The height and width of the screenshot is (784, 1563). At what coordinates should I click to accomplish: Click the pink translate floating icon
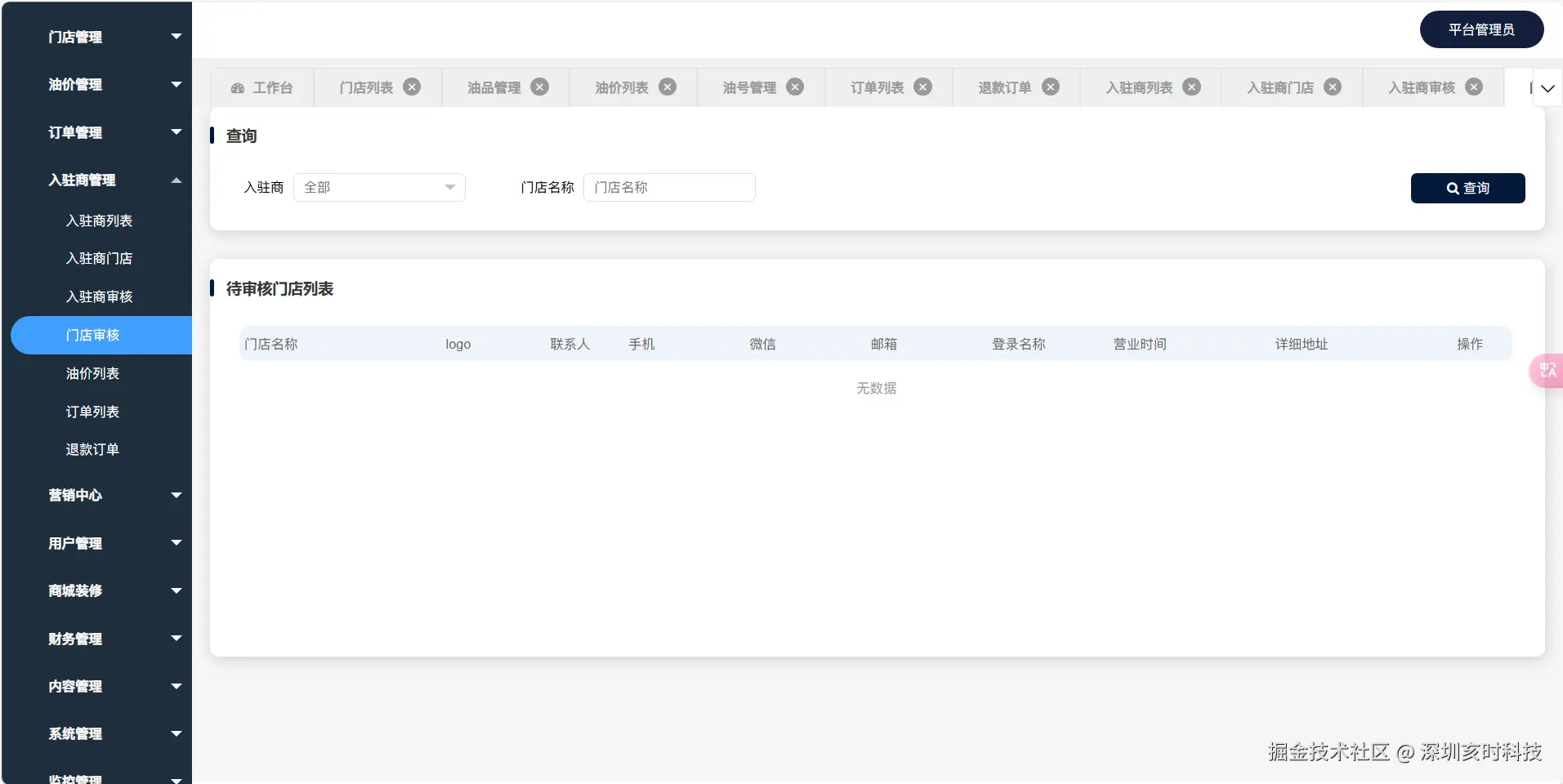(1547, 371)
